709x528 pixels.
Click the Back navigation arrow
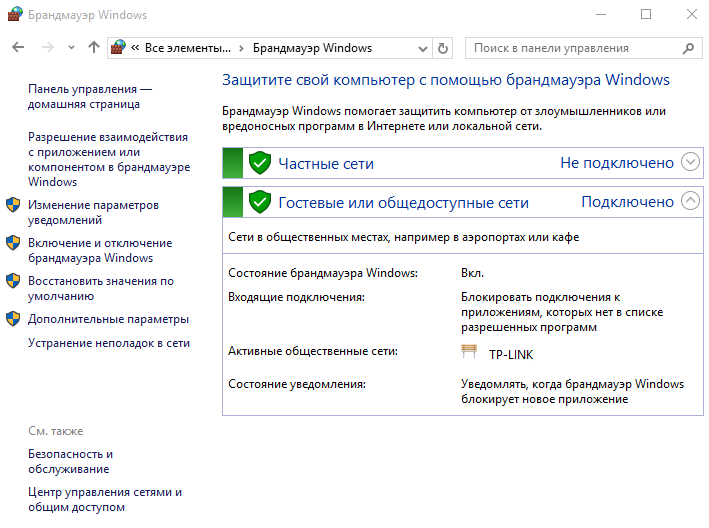pos(18,47)
